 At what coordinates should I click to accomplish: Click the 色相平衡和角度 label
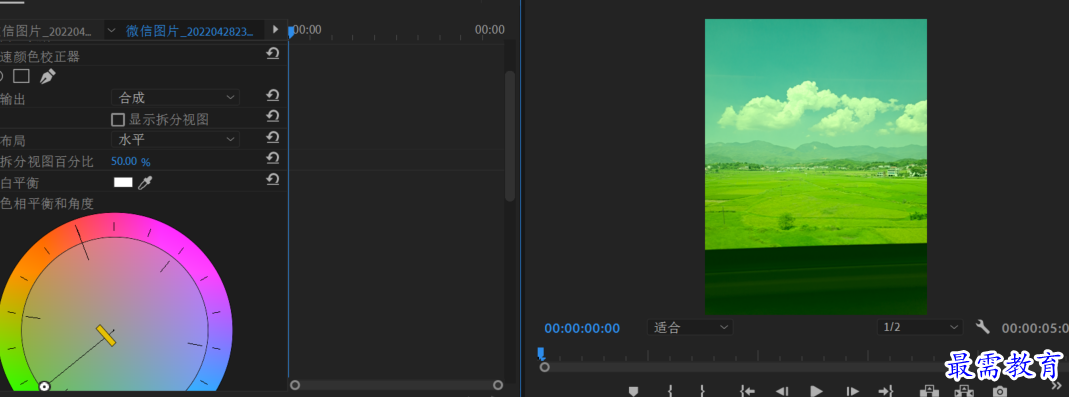tap(47, 203)
